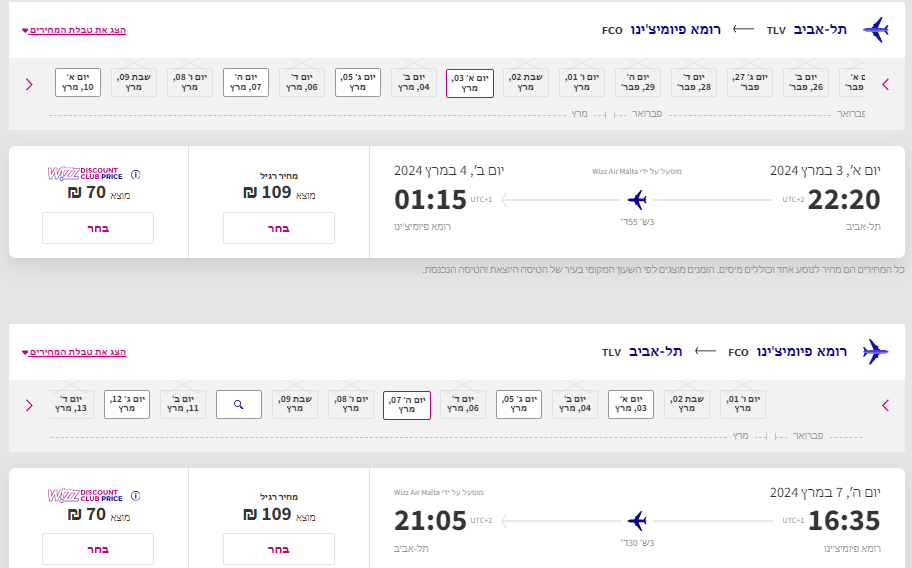Click the left arrow of the return date carousel

tap(886, 406)
